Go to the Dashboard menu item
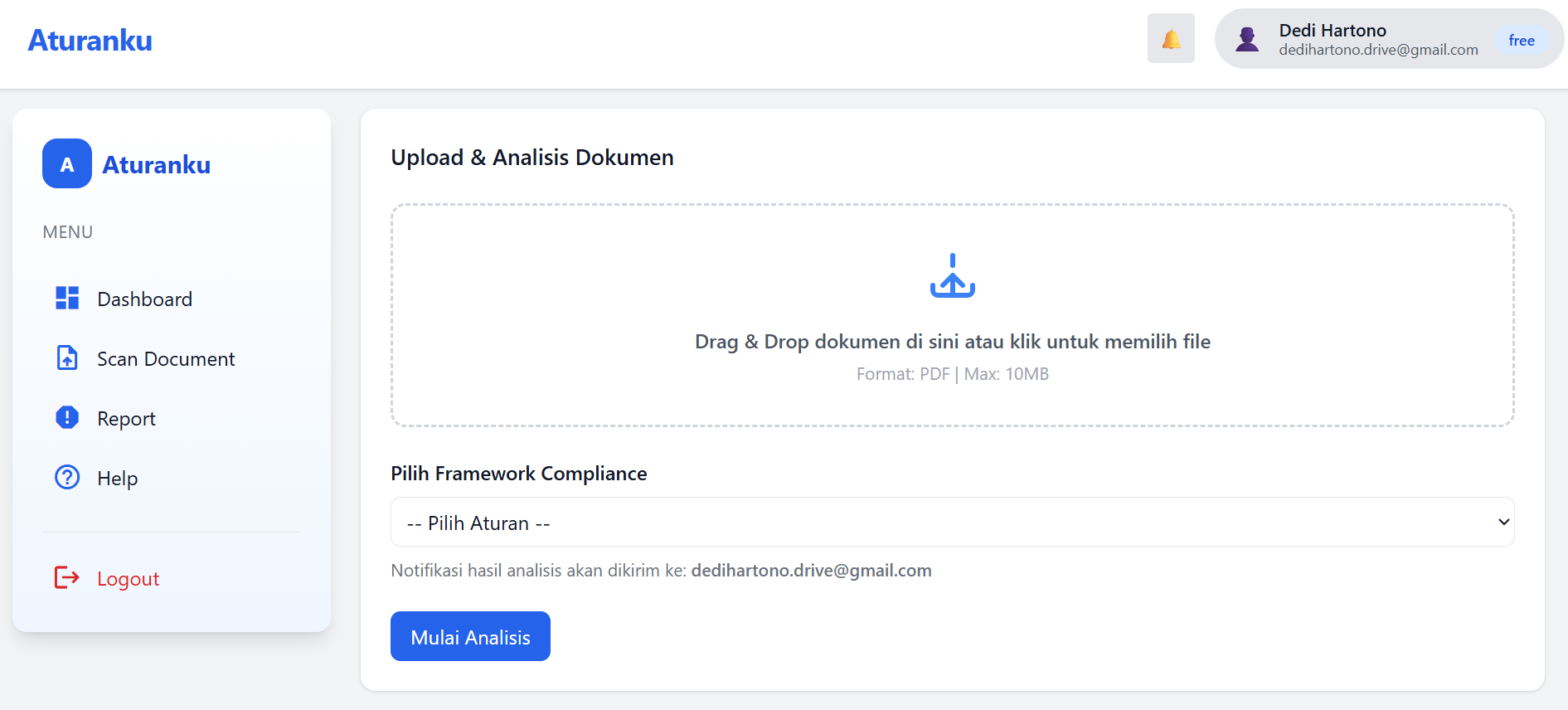 (x=172, y=299)
